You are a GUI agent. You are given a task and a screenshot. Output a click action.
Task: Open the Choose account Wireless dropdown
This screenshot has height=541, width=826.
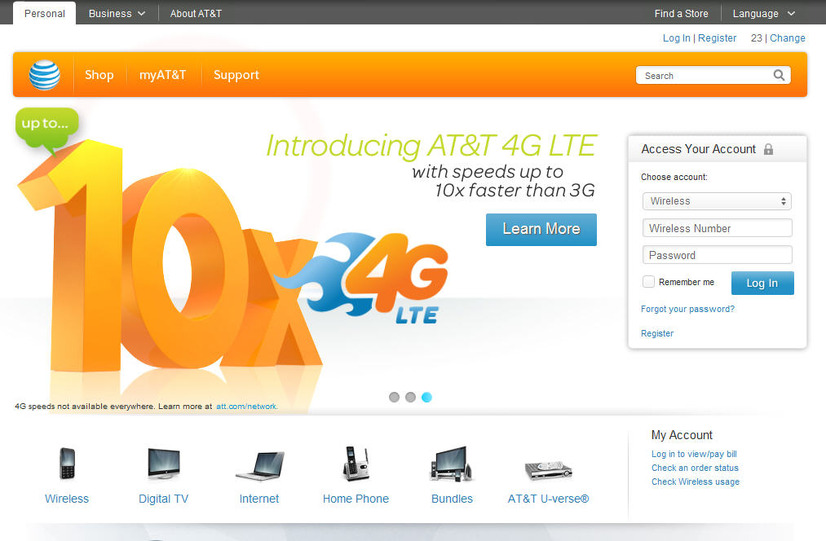coord(717,201)
